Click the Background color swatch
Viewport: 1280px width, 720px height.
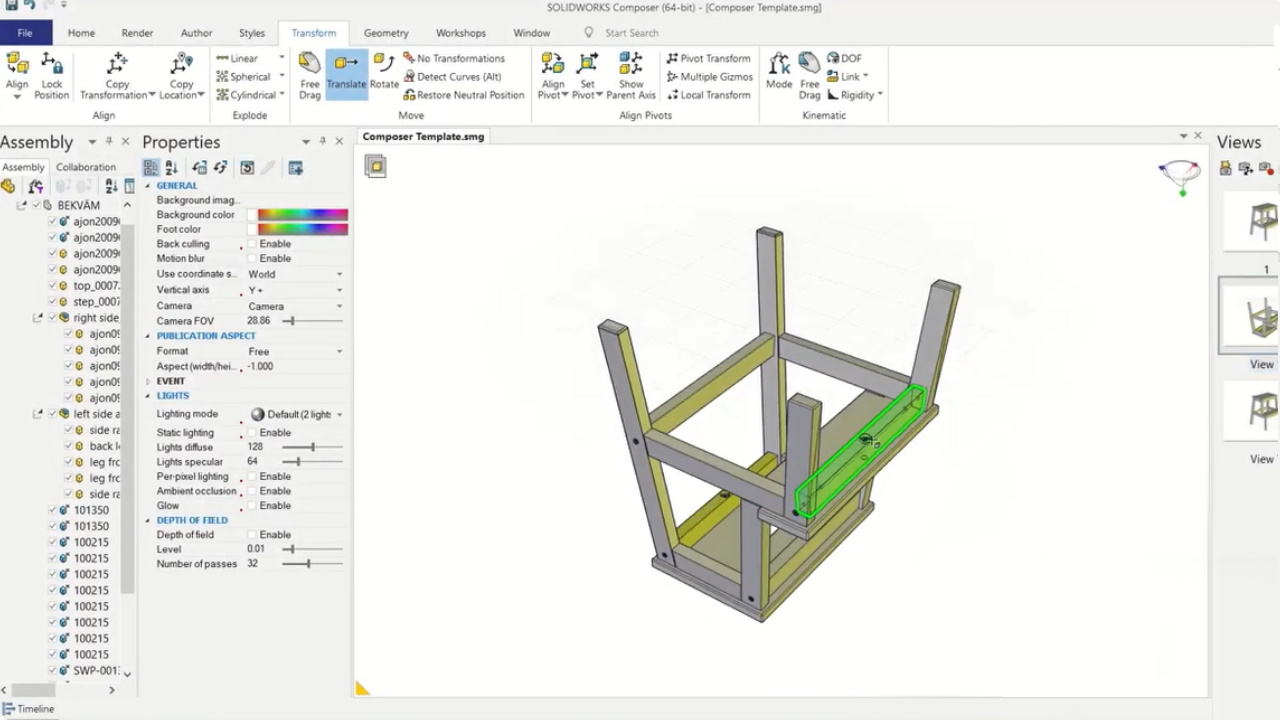[x=302, y=215]
